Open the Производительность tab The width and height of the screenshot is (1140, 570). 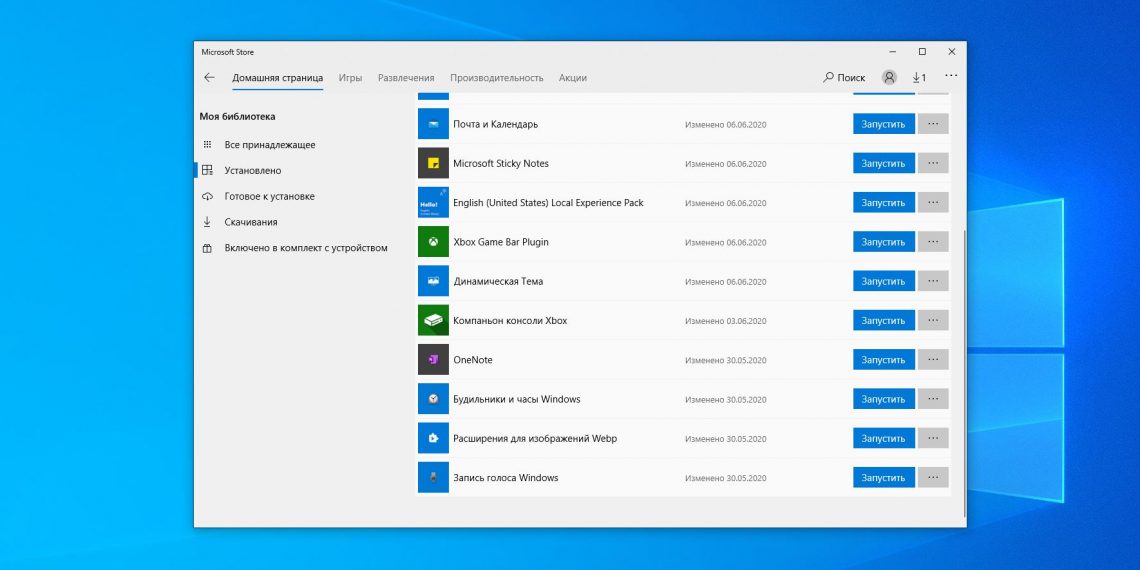point(496,78)
